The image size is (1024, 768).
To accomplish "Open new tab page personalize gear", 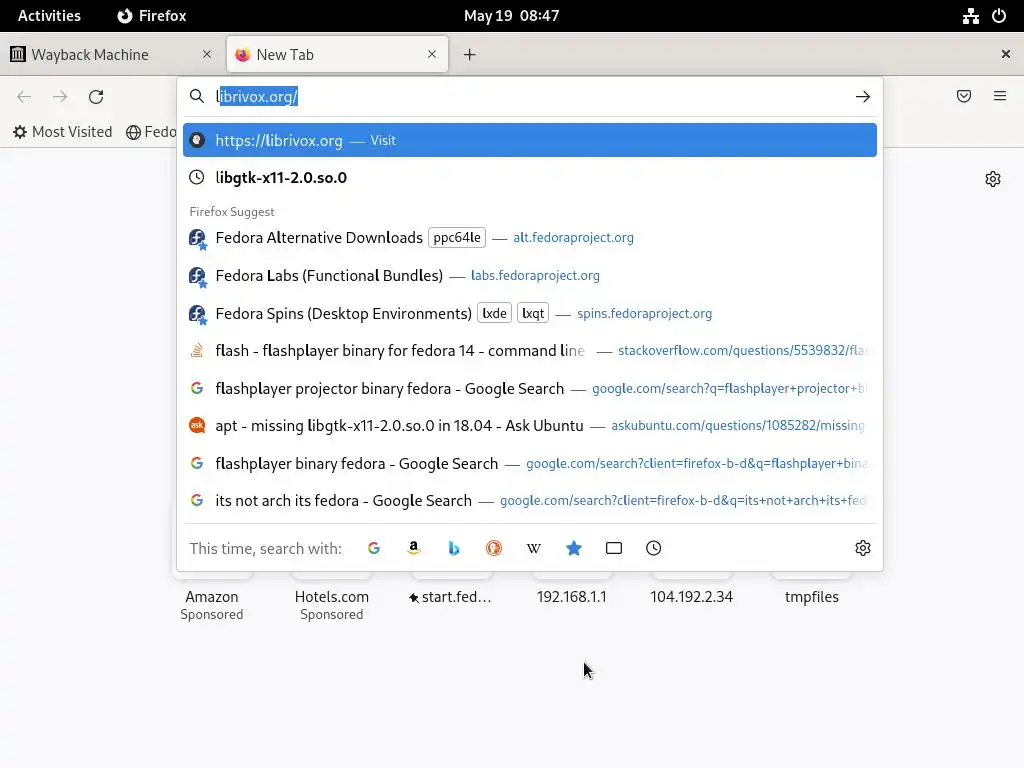I will [x=993, y=179].
